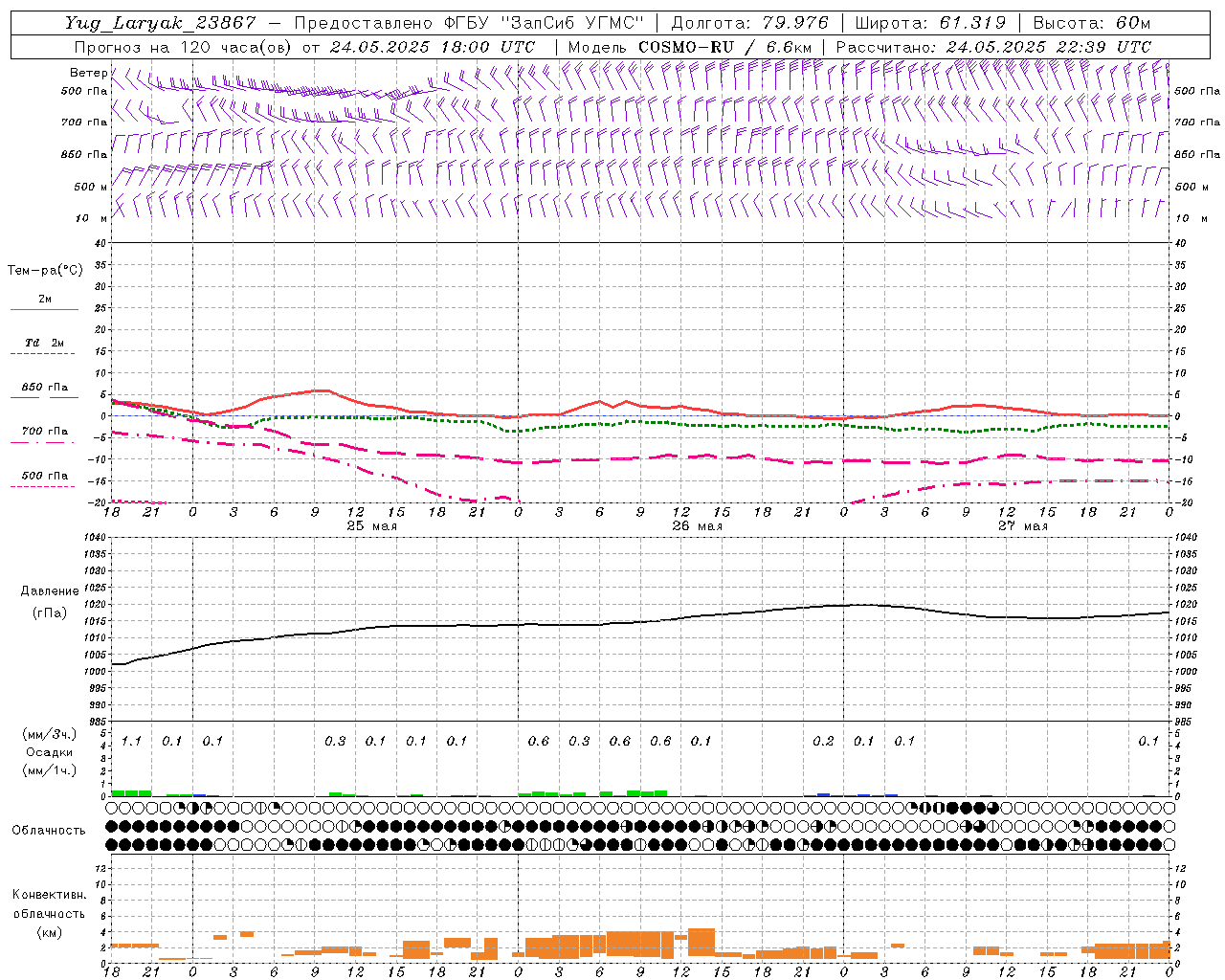
Task: Click the Рассчитано: 24.05.2025 22:39 UTC text
Action: pos(993,47)
